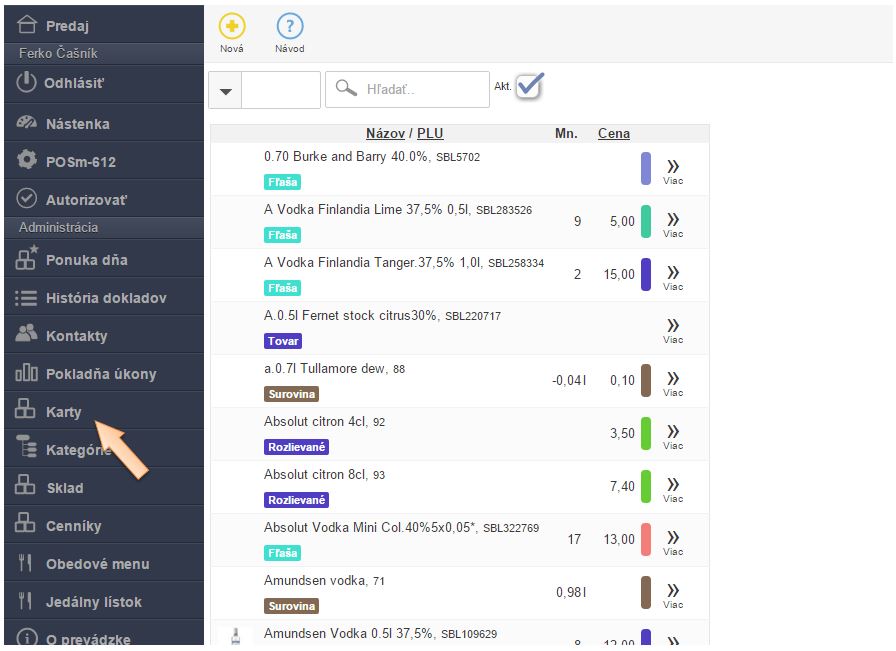Viewport: 896px width, 651px height.
Task: Click the Predaj home icon
Action: [27, 26]
